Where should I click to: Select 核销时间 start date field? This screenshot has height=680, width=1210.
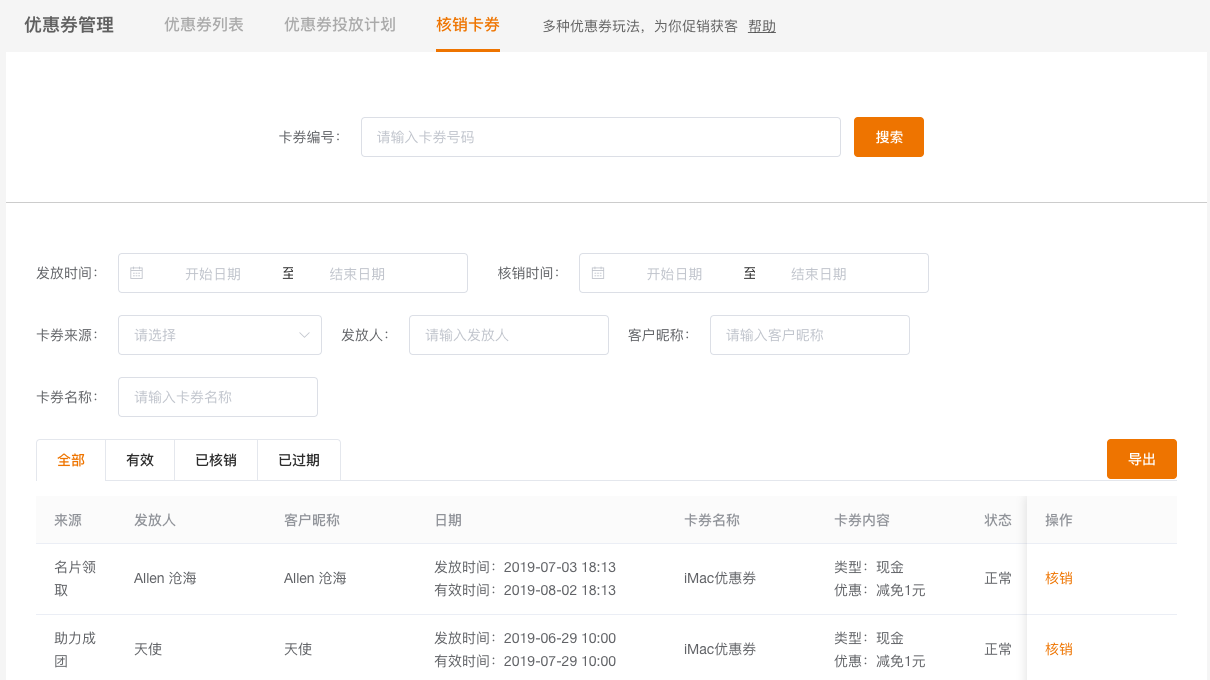[674, 273]
